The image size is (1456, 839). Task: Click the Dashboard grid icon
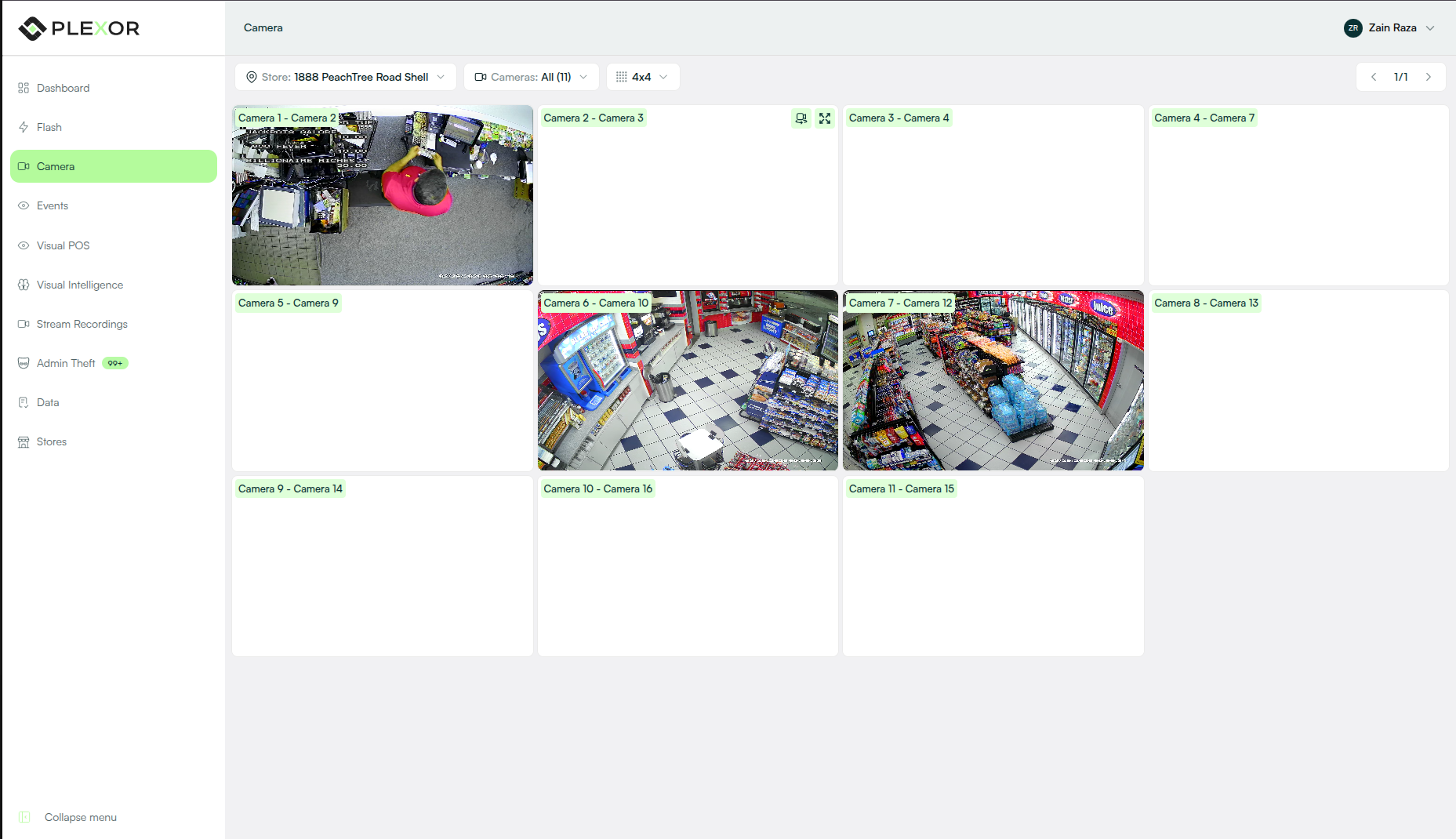[24, 88]
